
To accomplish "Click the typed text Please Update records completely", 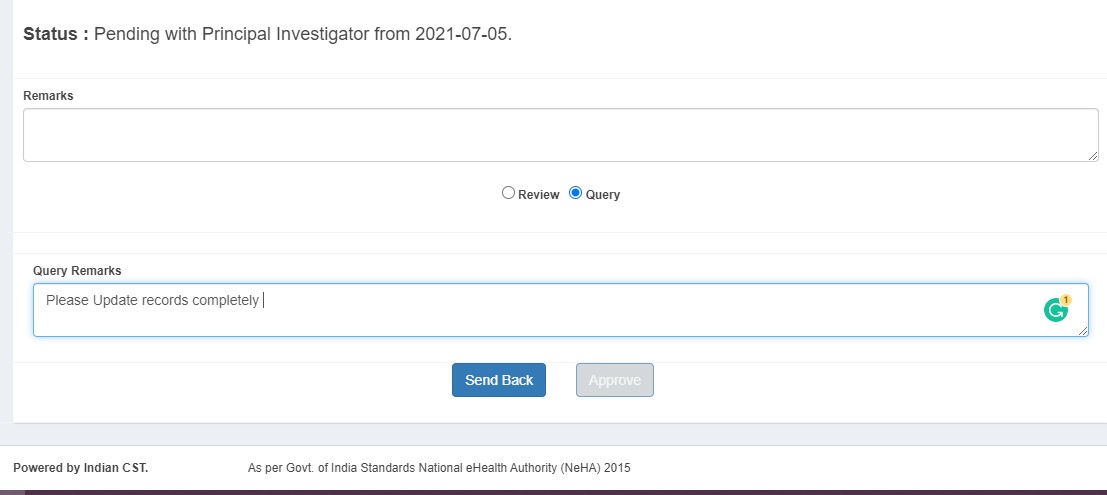I will coord(152,300).
